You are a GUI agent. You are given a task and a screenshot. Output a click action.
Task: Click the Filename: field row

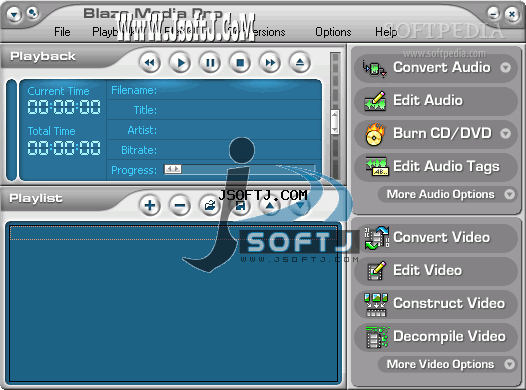[214, 90]
